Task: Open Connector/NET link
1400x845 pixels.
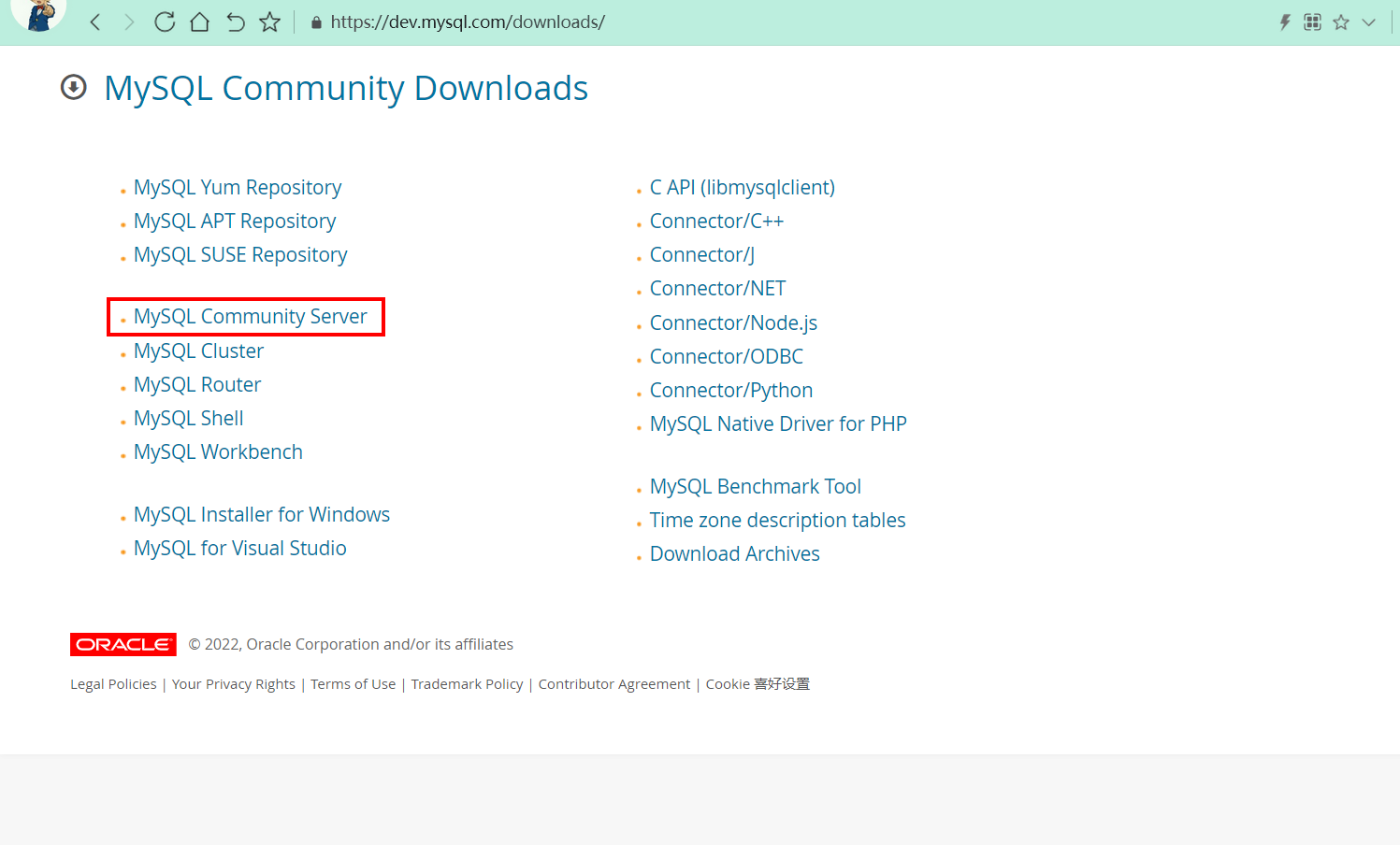Action: click(x=717, y=288)
